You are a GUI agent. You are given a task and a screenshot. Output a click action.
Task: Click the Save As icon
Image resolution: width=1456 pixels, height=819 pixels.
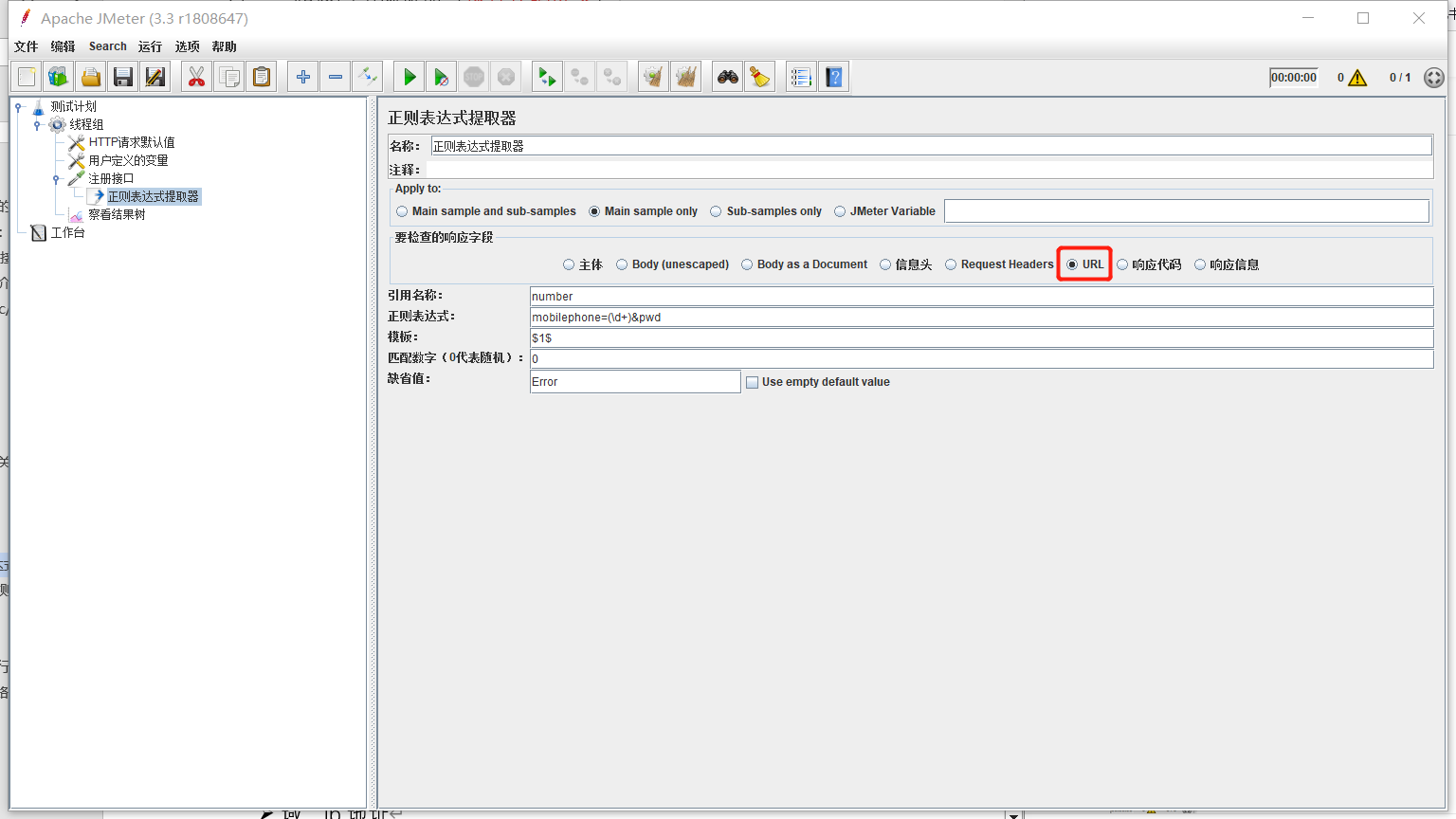tap(155, 77)
